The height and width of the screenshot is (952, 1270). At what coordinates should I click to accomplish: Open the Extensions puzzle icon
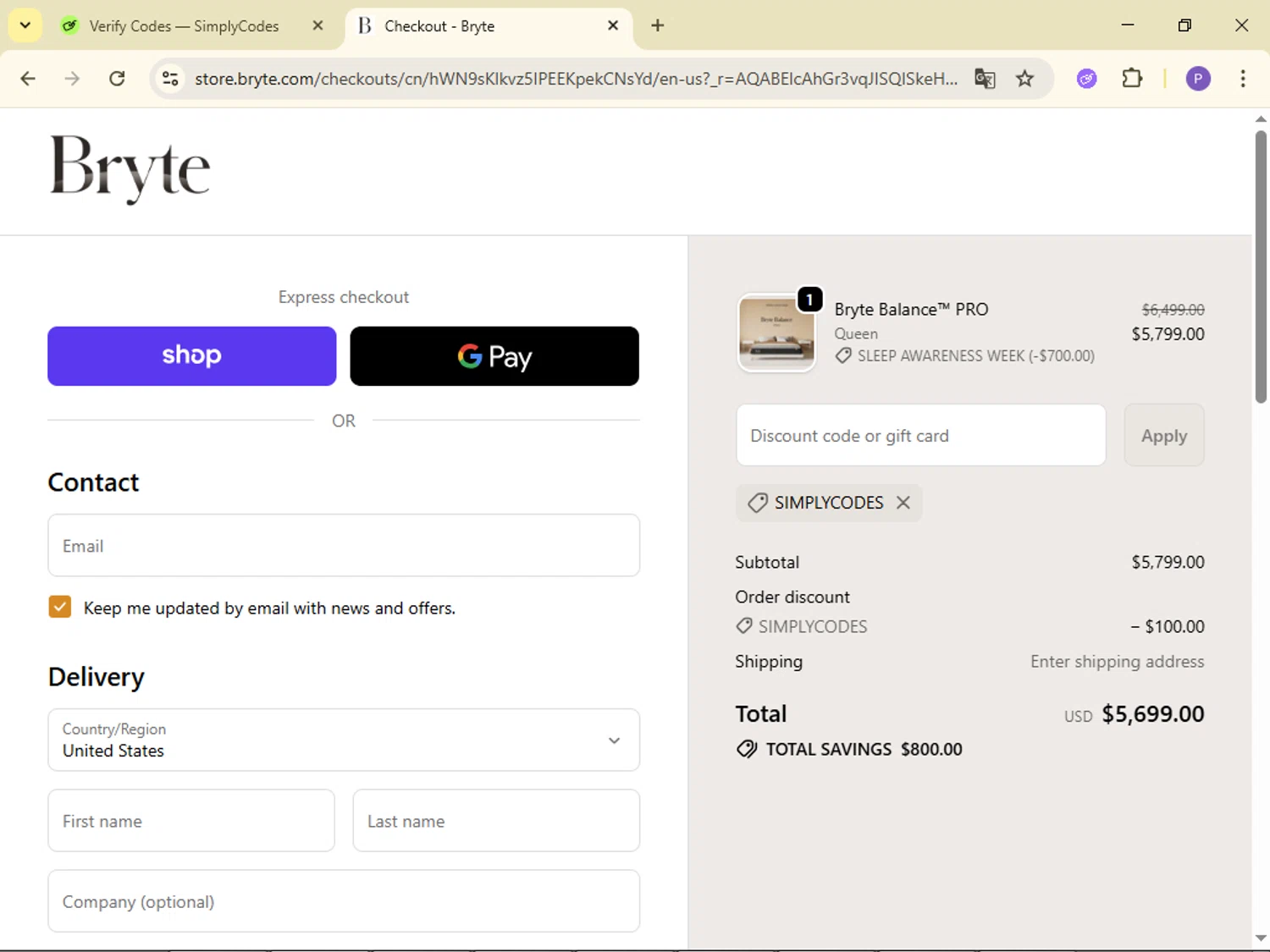click(x=1132, y=79)
